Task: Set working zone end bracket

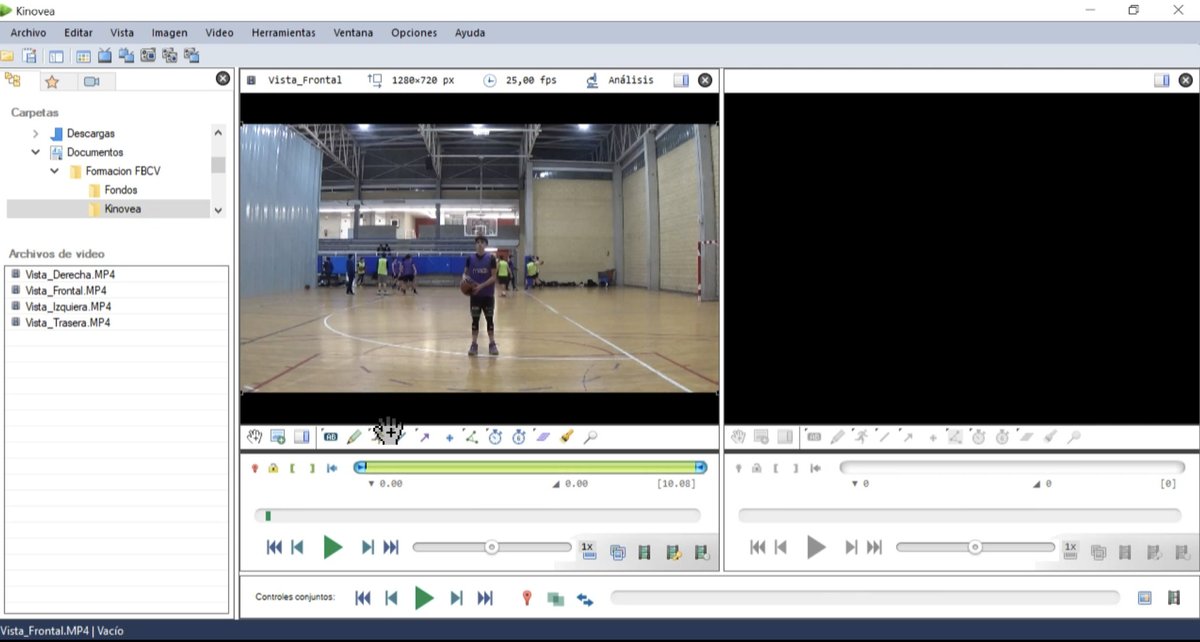Action: (x=312, y=468)
